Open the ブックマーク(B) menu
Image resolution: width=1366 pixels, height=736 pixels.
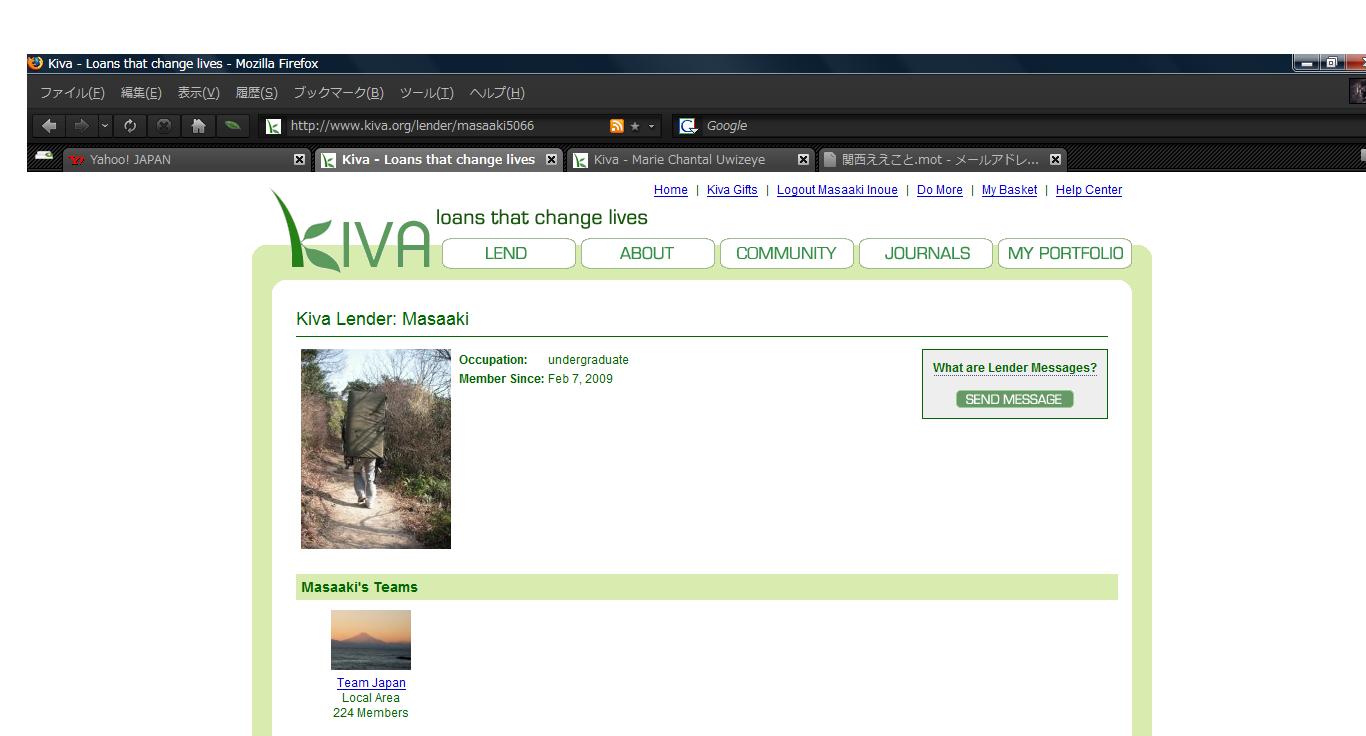(338, 93)
